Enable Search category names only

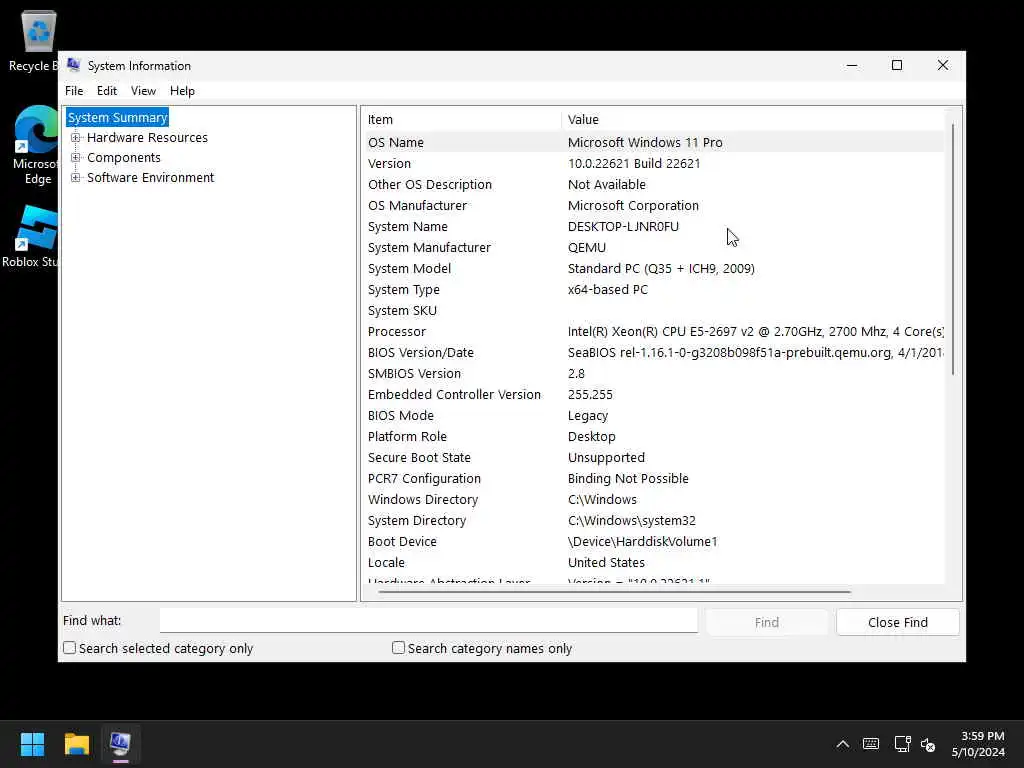[x=398, y=647]
